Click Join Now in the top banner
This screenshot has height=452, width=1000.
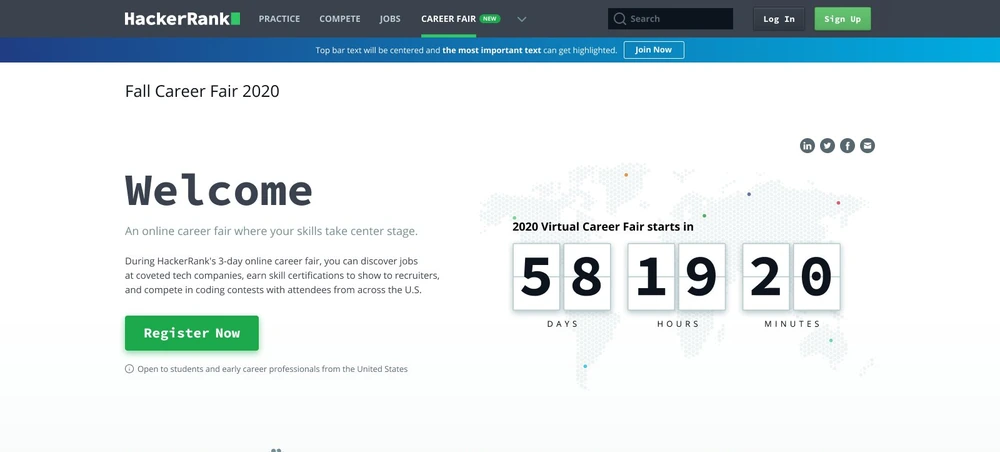tap(654, 50)
